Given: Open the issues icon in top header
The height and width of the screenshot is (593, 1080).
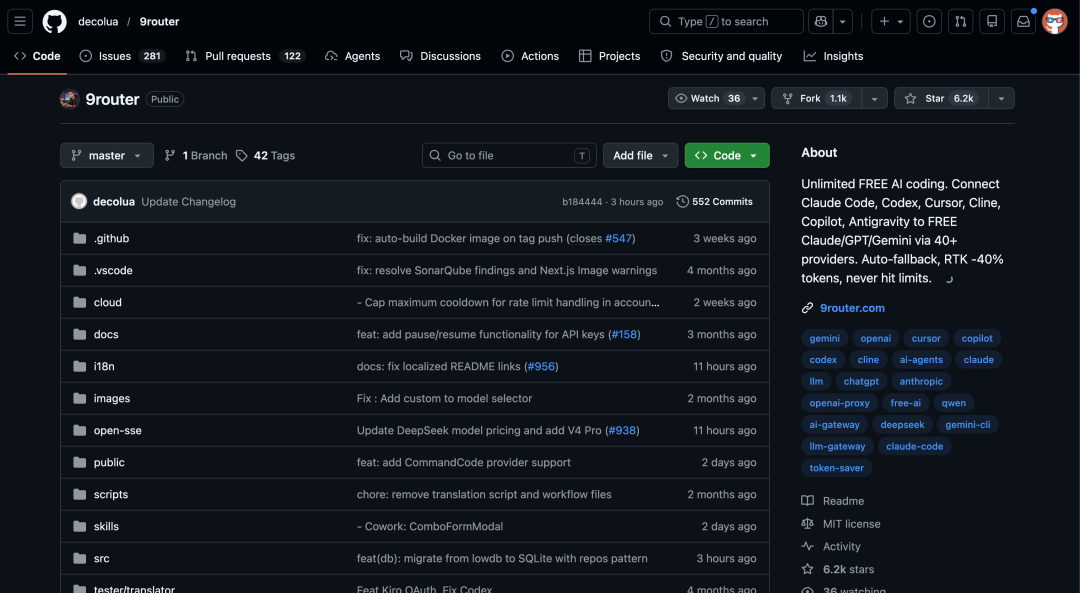Looking at the screenshot, I should pos(929,21).
